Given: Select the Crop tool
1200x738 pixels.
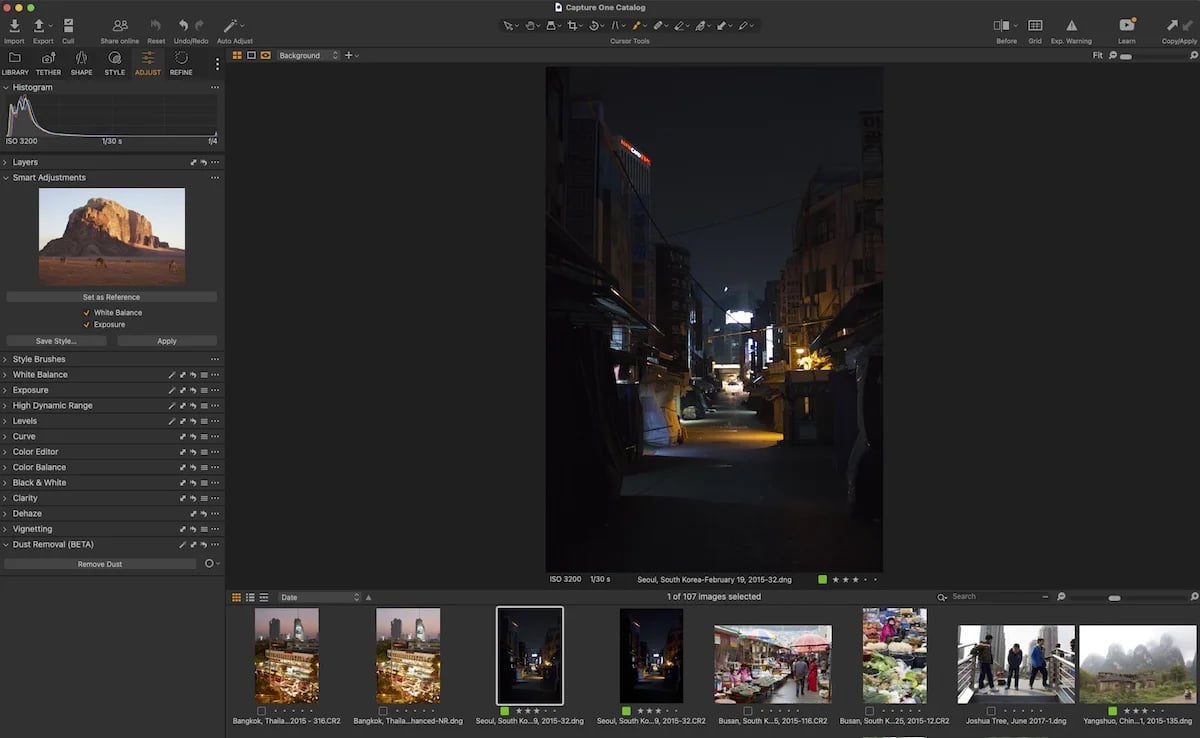Looking at the screenshot, I should (x=573, y=25).
